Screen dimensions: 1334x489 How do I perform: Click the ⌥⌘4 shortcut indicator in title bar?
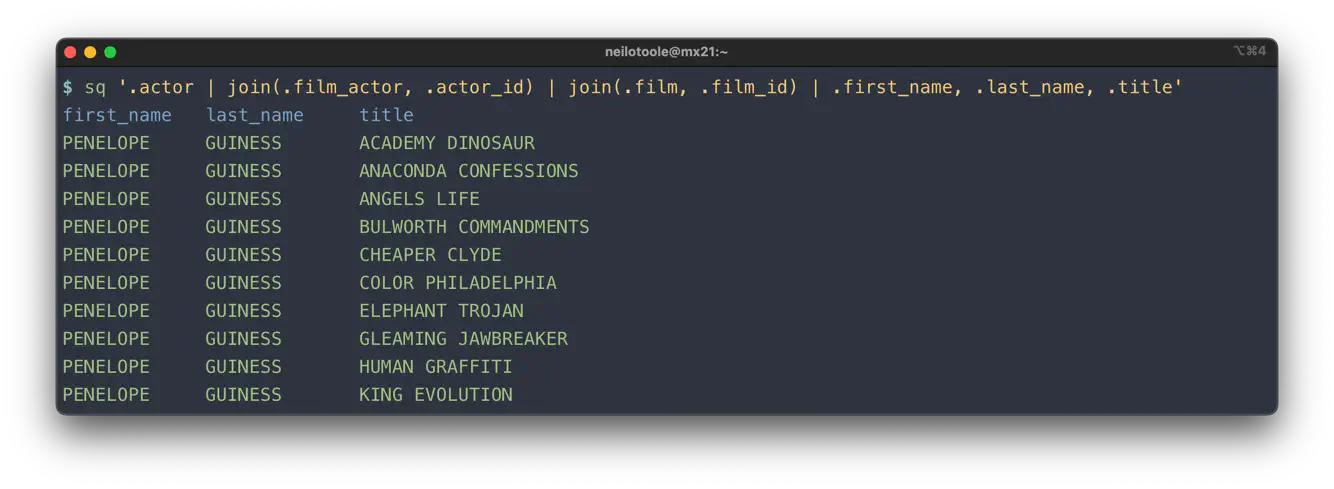point(1249,51)
